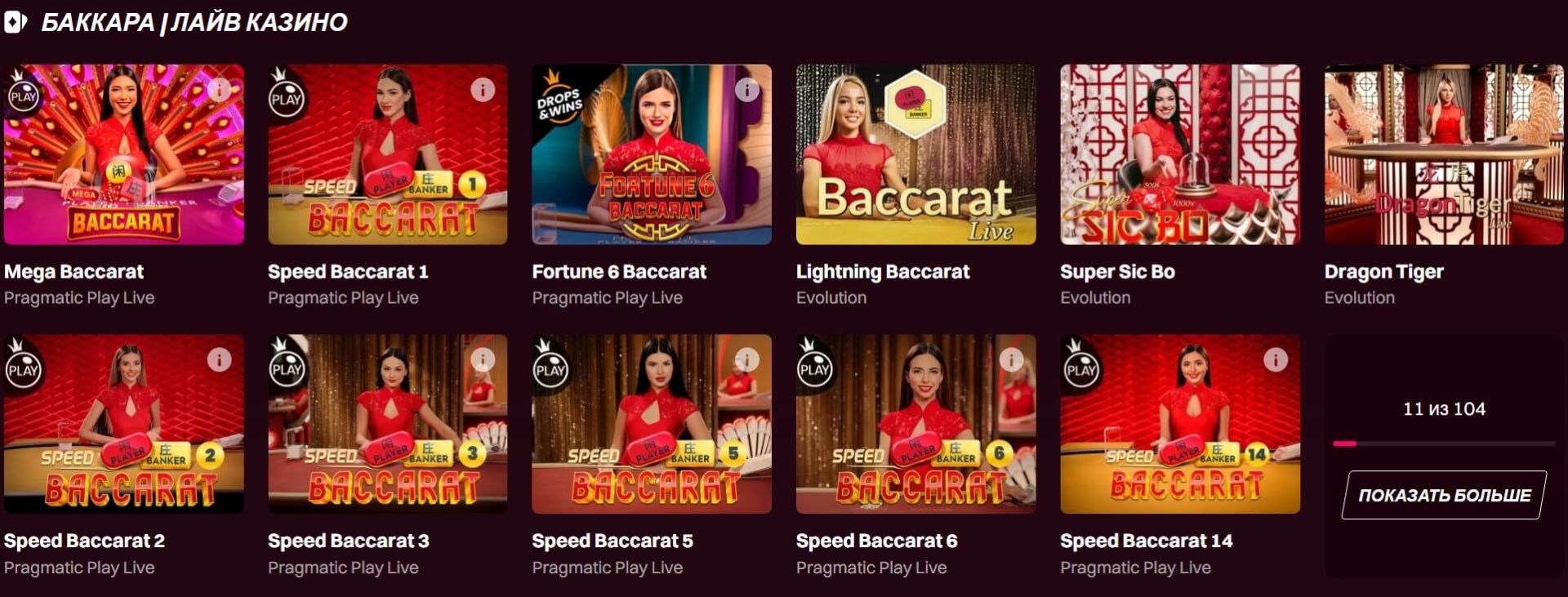The image size is (1568, 597).
Task: Click Evolution provider under Dragon Tiger
Action: 1359,297
